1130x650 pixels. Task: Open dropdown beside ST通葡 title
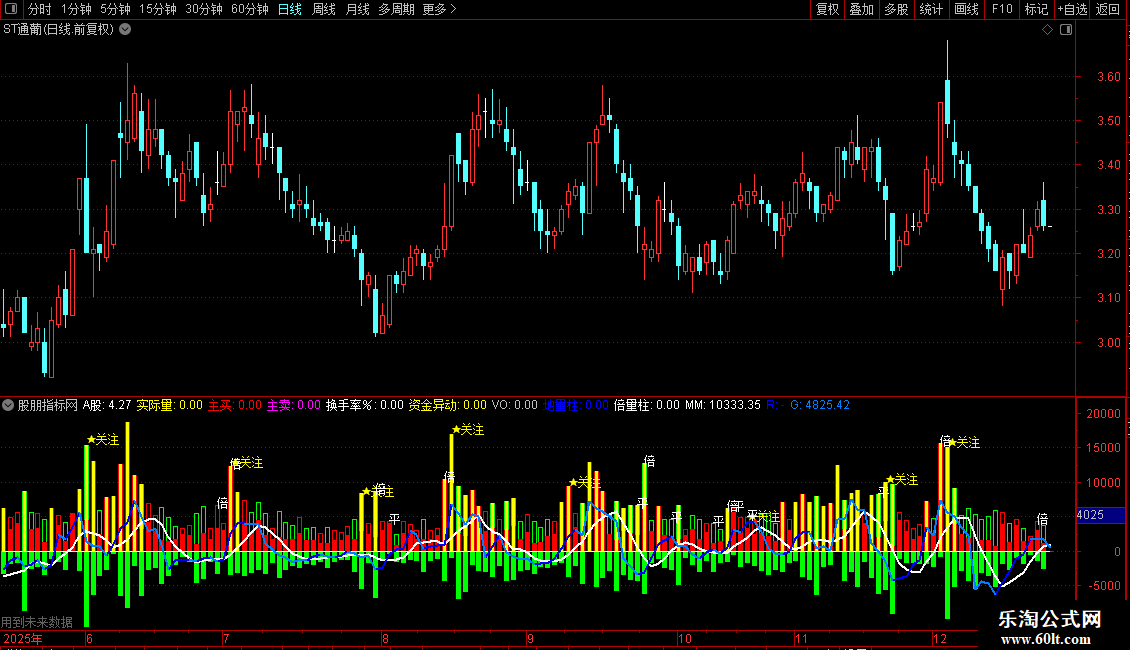125,30
